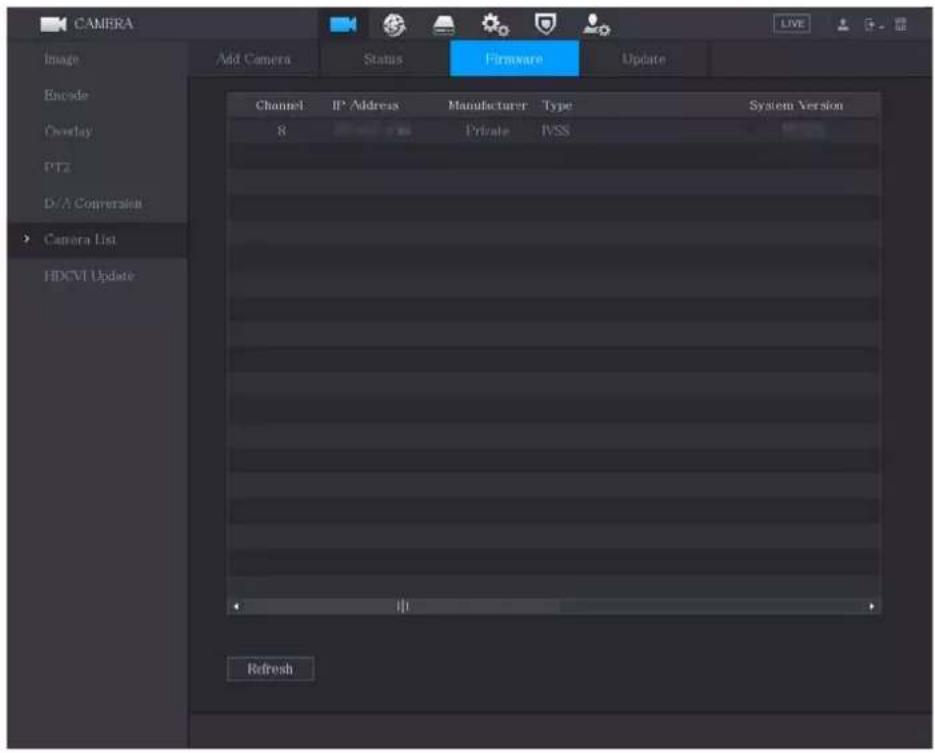The image size is (935, 753).
Task: Switch to the Add Camera tab
Action: pos(253,59)
